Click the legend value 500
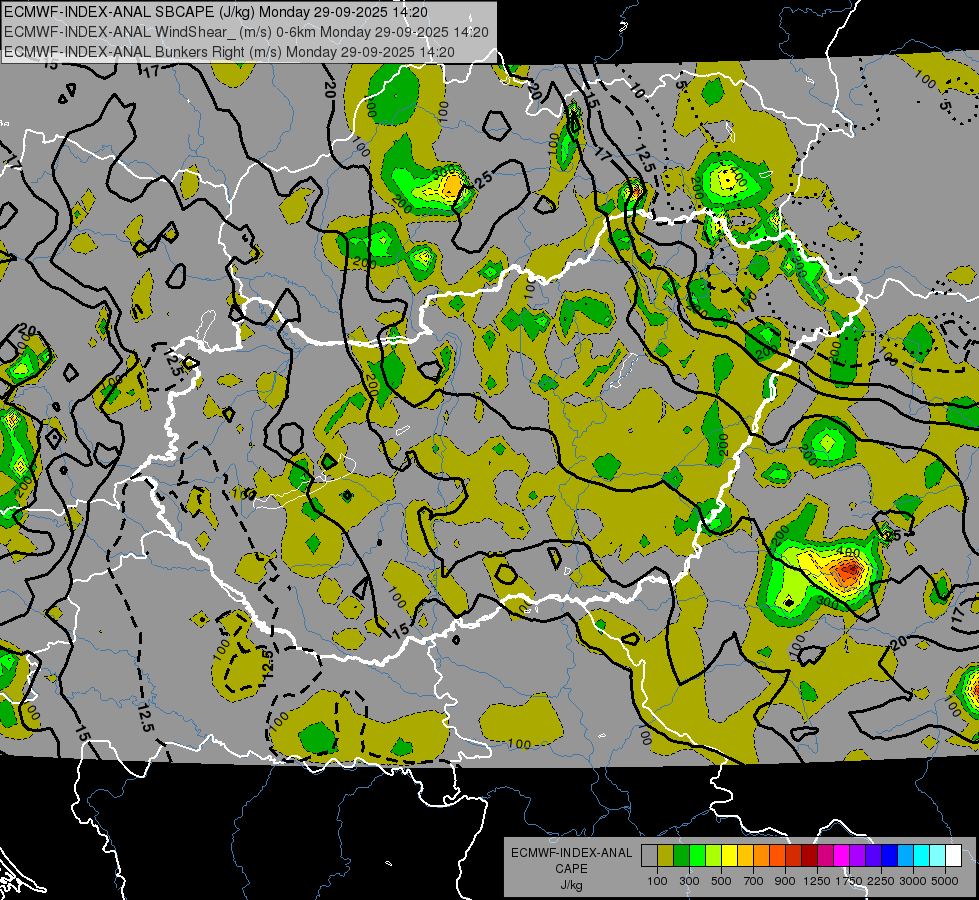 coord(721,881)
